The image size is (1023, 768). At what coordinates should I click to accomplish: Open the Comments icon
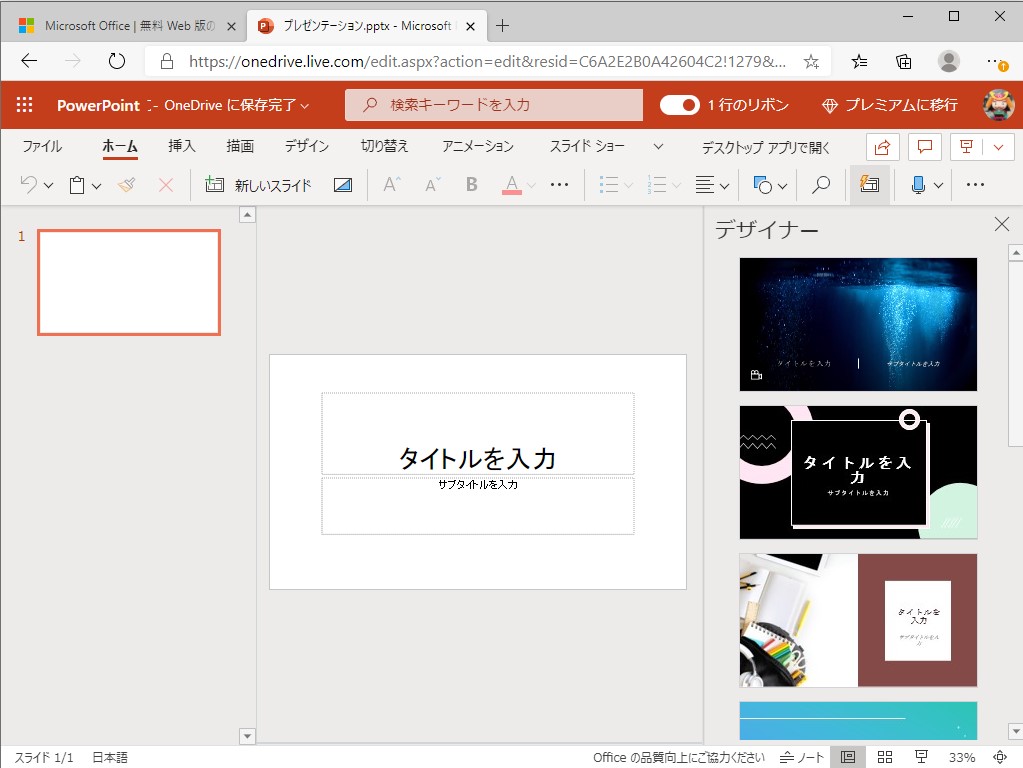[924, 146]
